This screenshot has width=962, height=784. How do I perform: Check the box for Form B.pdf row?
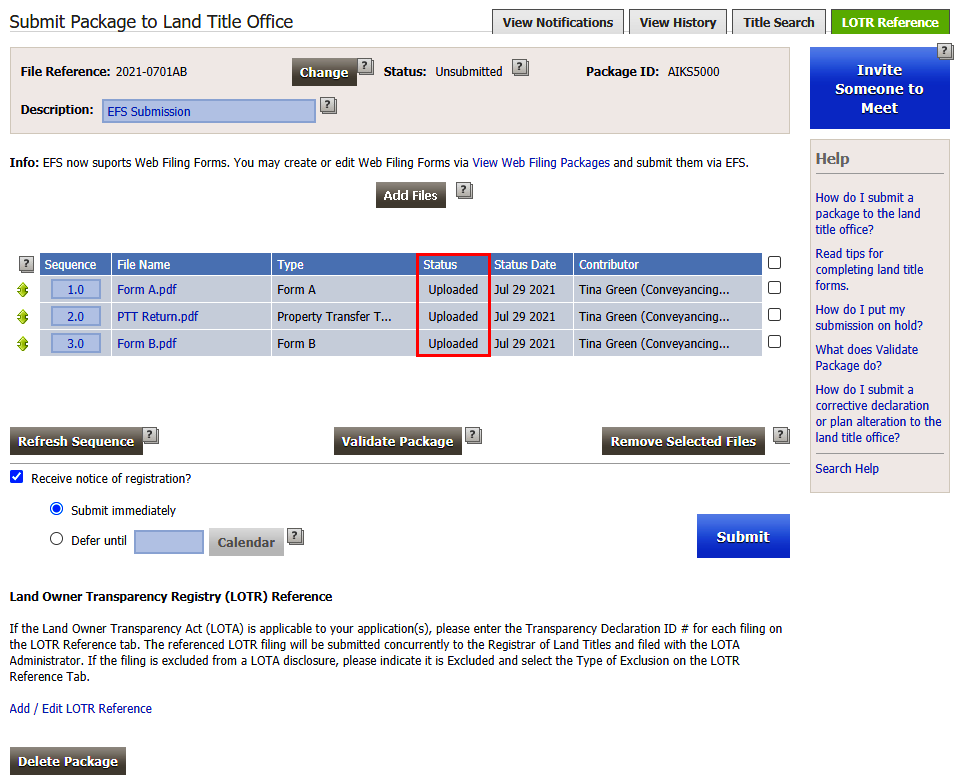(x=774, y=342)
